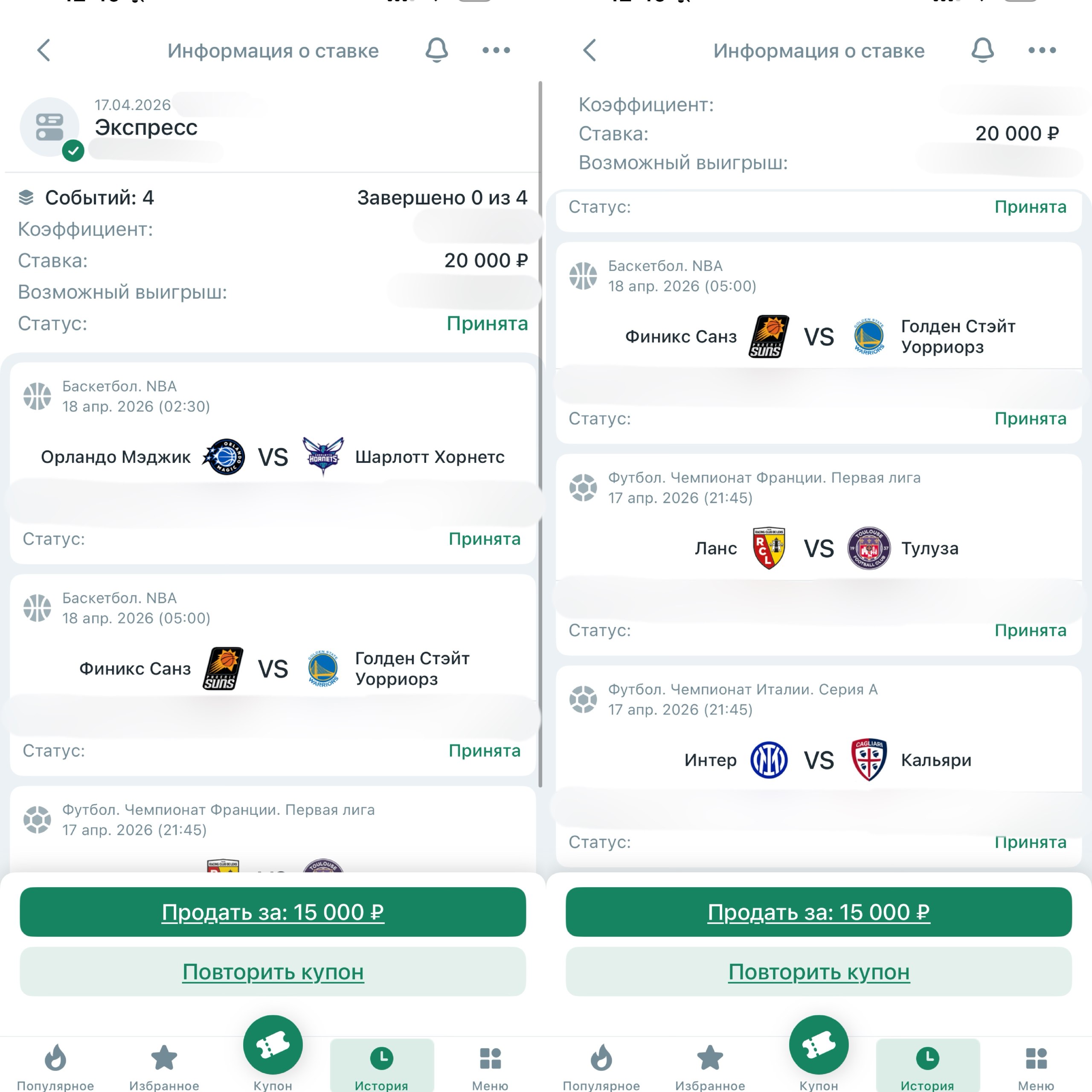Tap the back arrow in right screen

pyautogui.click(x=590, y=50)
